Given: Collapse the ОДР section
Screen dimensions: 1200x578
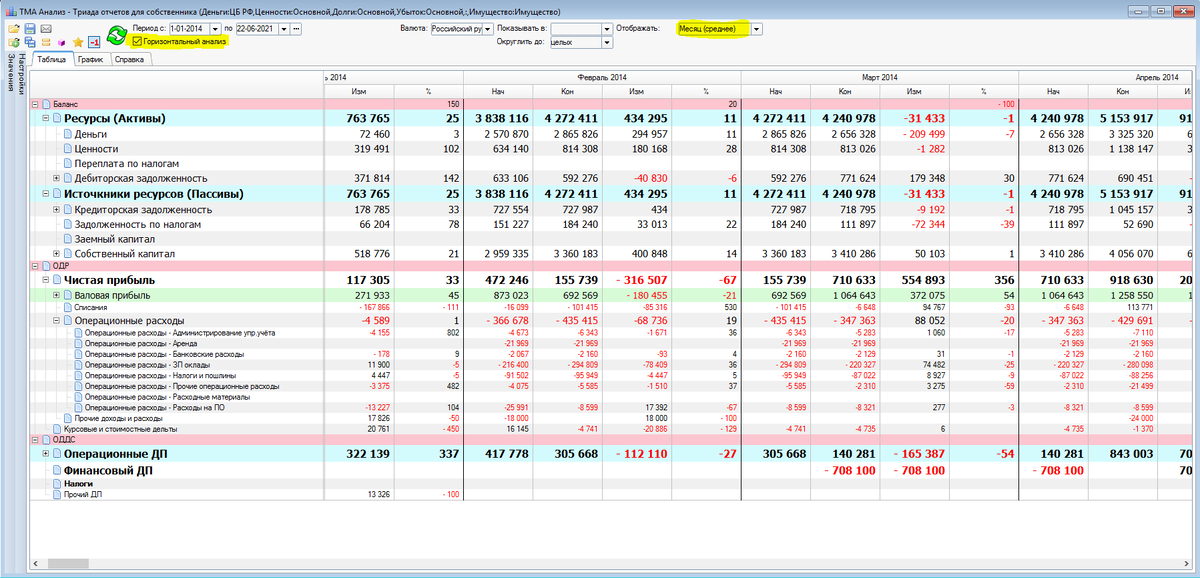Looking at the screenshot, I should [34, 267].
